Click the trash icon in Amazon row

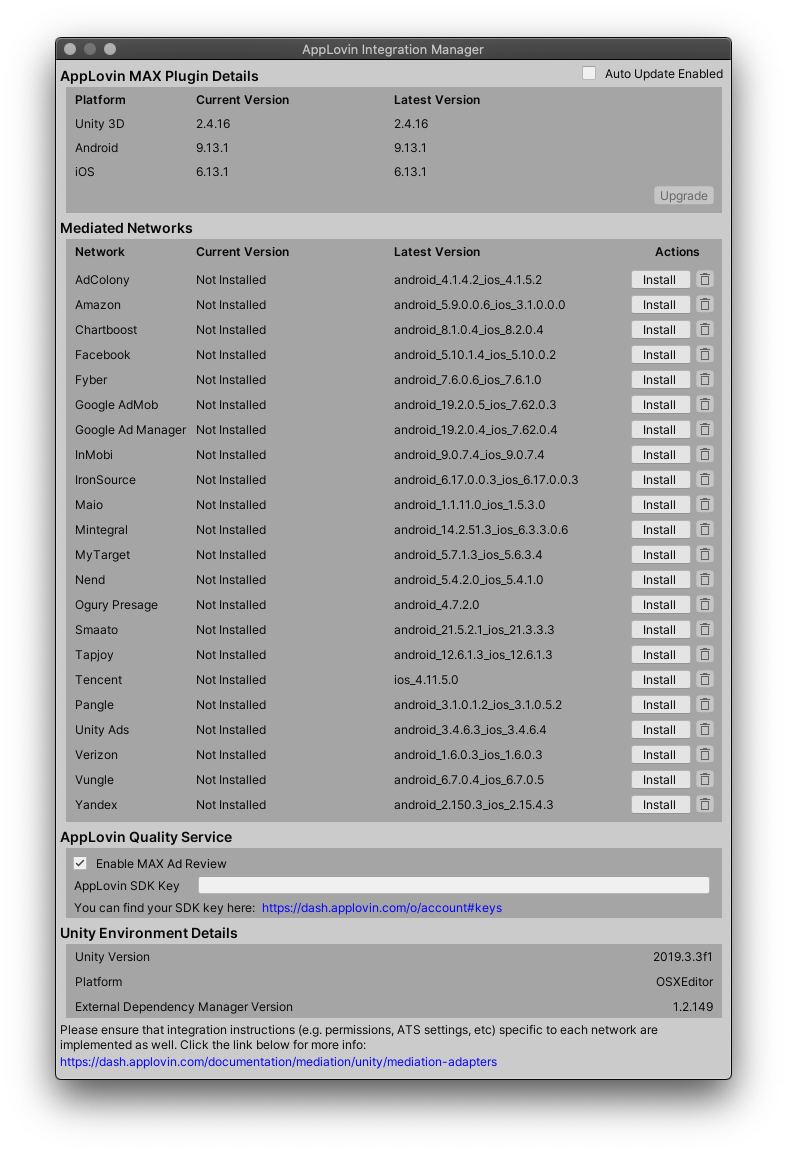(705, 304)
